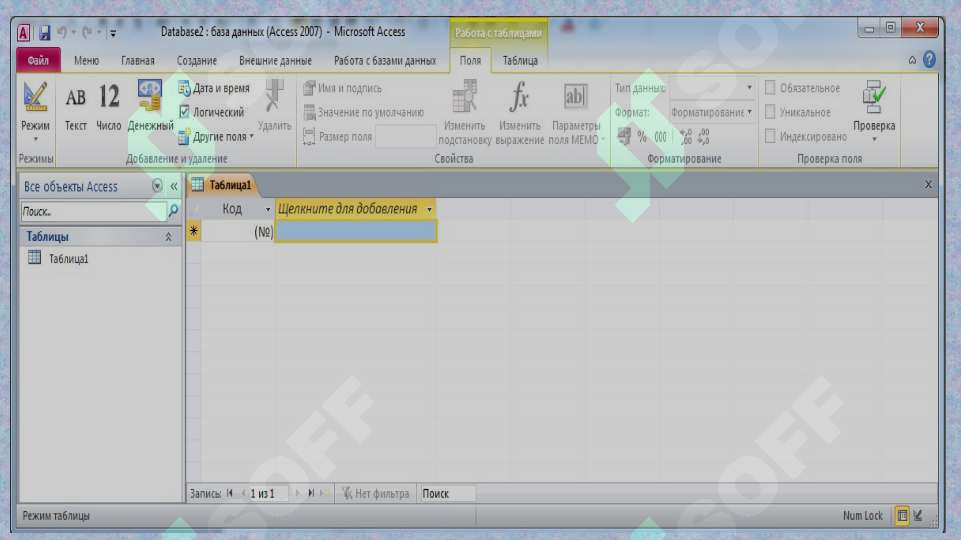Image resolution: width=961 pixels, height=540 pixels.
Task: Enable the Обязательное checkbox
Action: pyautogui.click(x=770, y=88)
